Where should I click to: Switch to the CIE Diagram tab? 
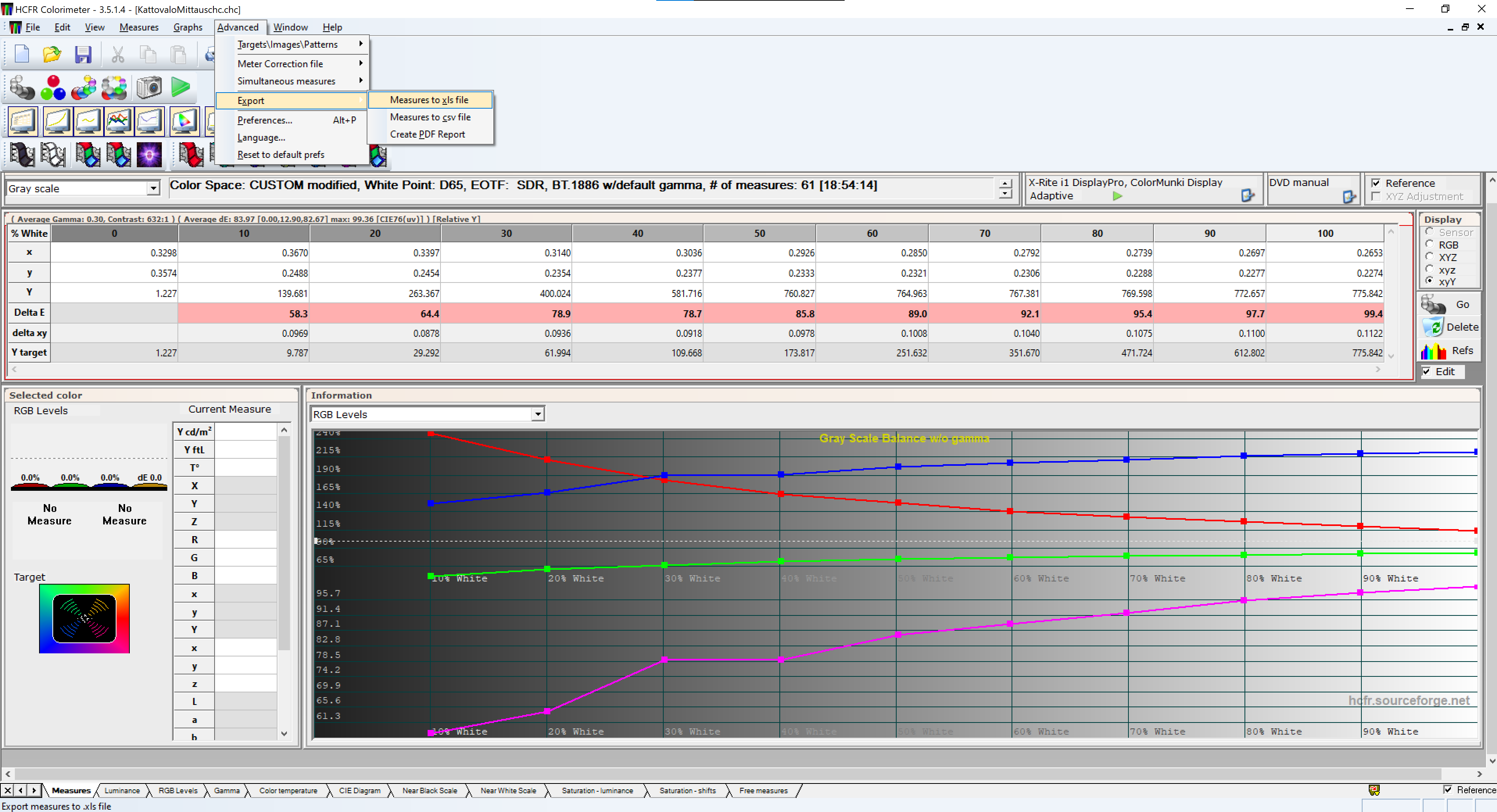(359, 791)
